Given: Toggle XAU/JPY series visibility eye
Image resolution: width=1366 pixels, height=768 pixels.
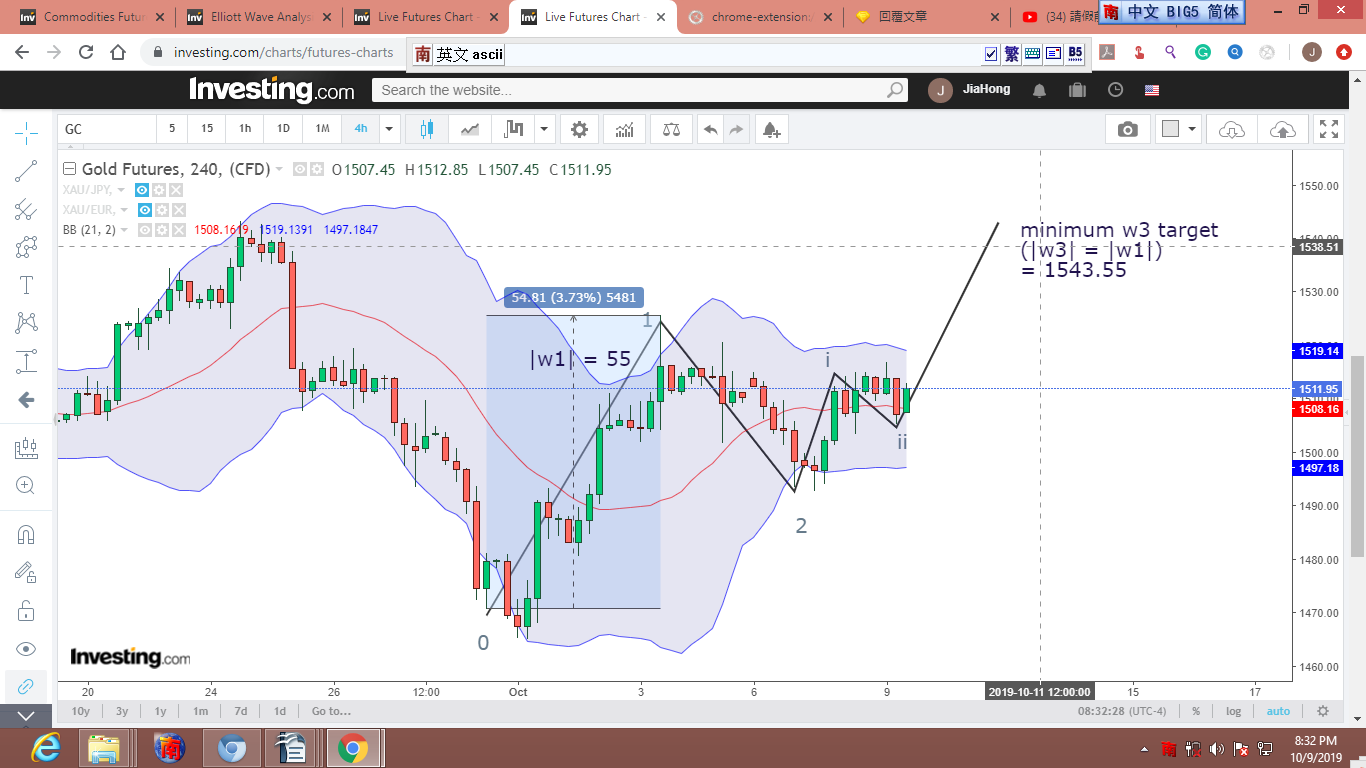Looking at the screenshot, I should tap(143, 190).
